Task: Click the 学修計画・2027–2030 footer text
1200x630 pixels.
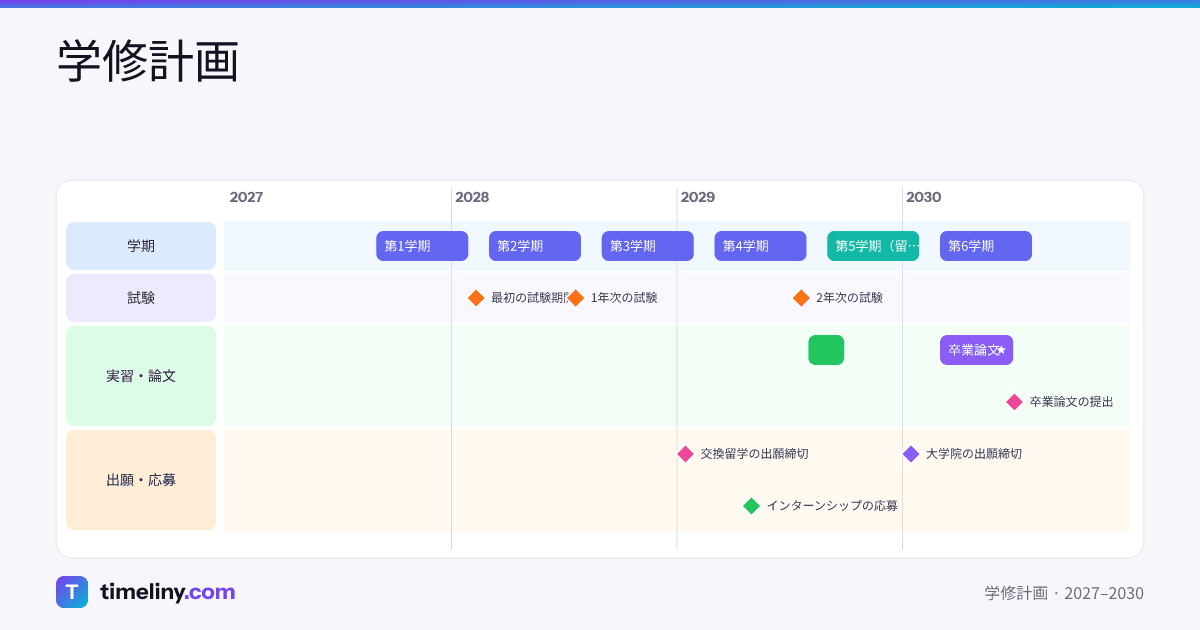Action: click(1064, 593)
